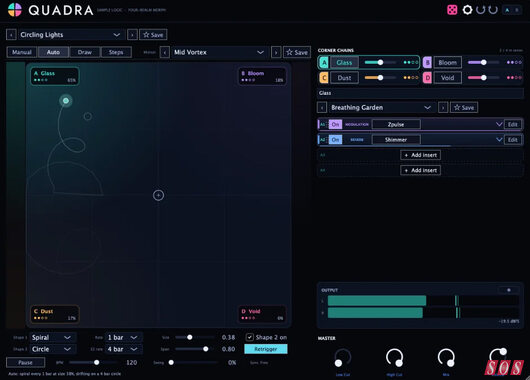Click Dust chain slot dots indicator
530x380 pixels.
pyautogui.click(x=410, y=78)
